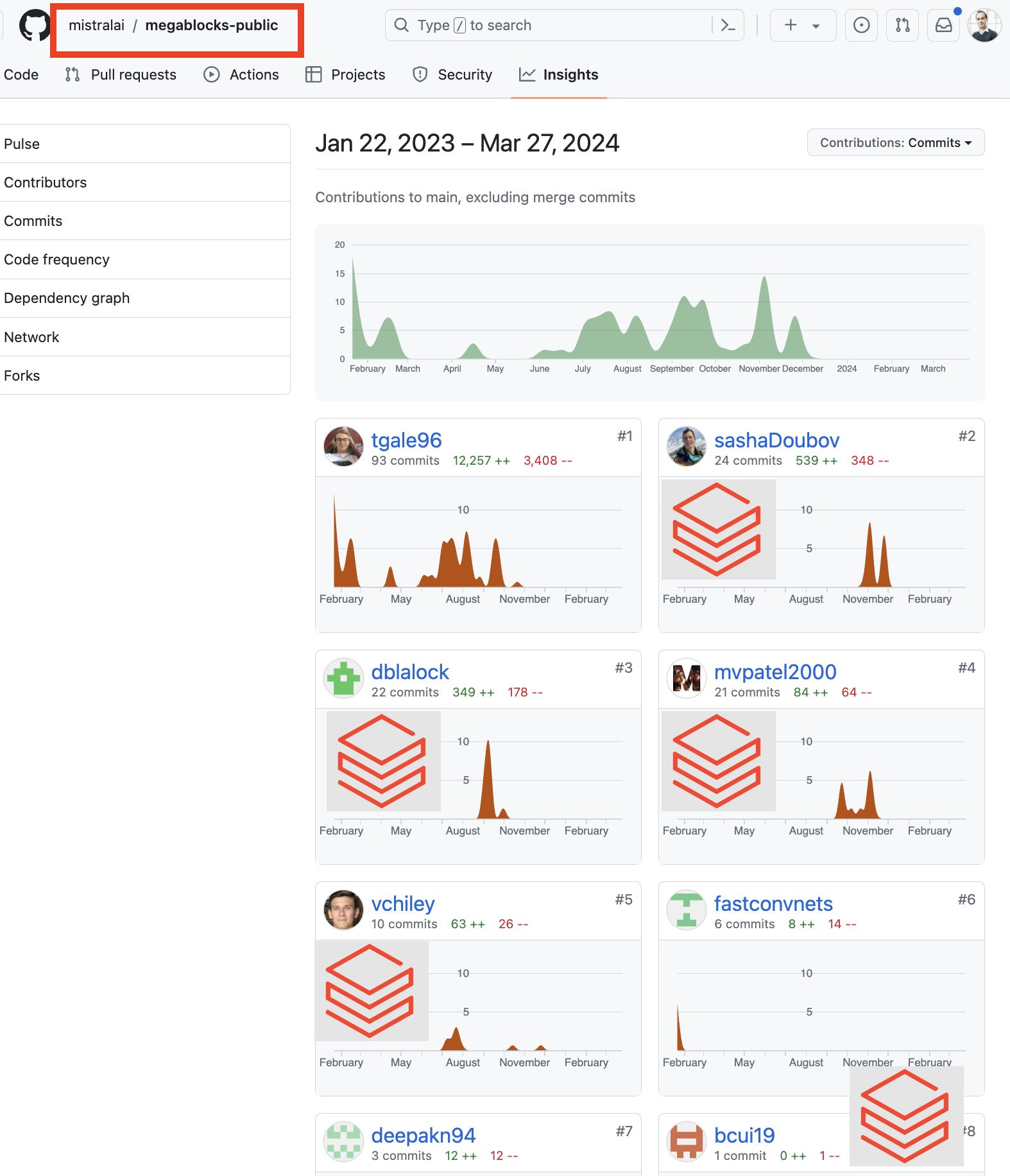This screenshot has width=1010, height=1176.
Task: Open sashaDoubov's 24 commits link
Action: [748, 461]
